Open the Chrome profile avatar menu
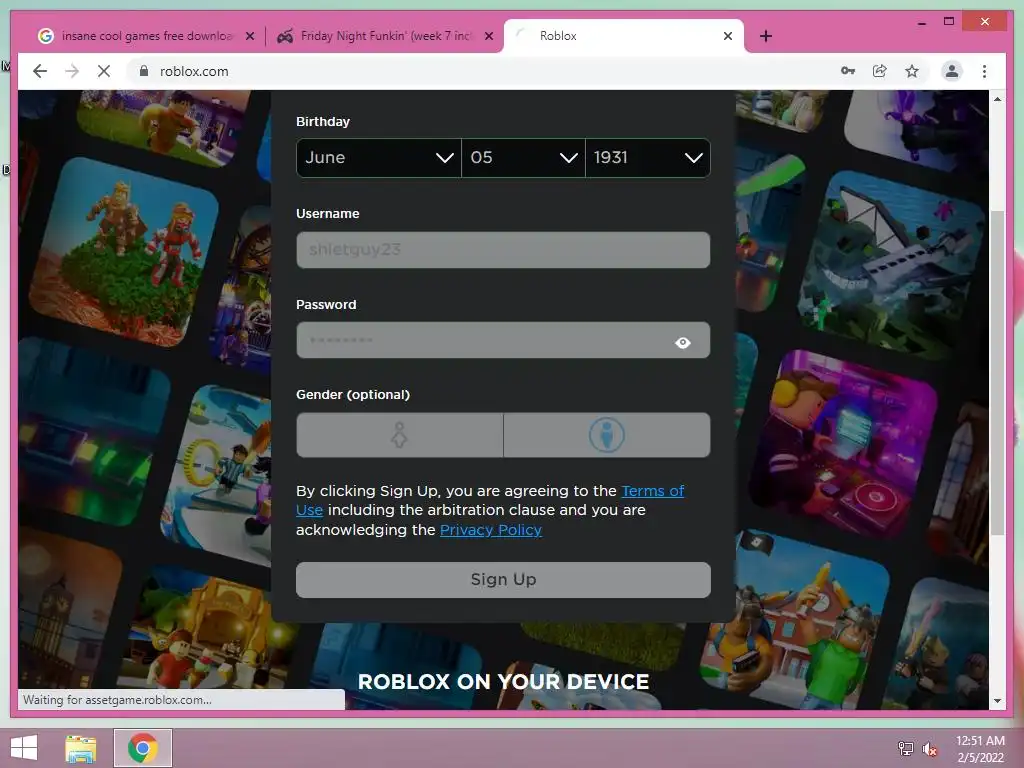The height and width of the screenshot is (768, 1024). click(x=952, y=71)
